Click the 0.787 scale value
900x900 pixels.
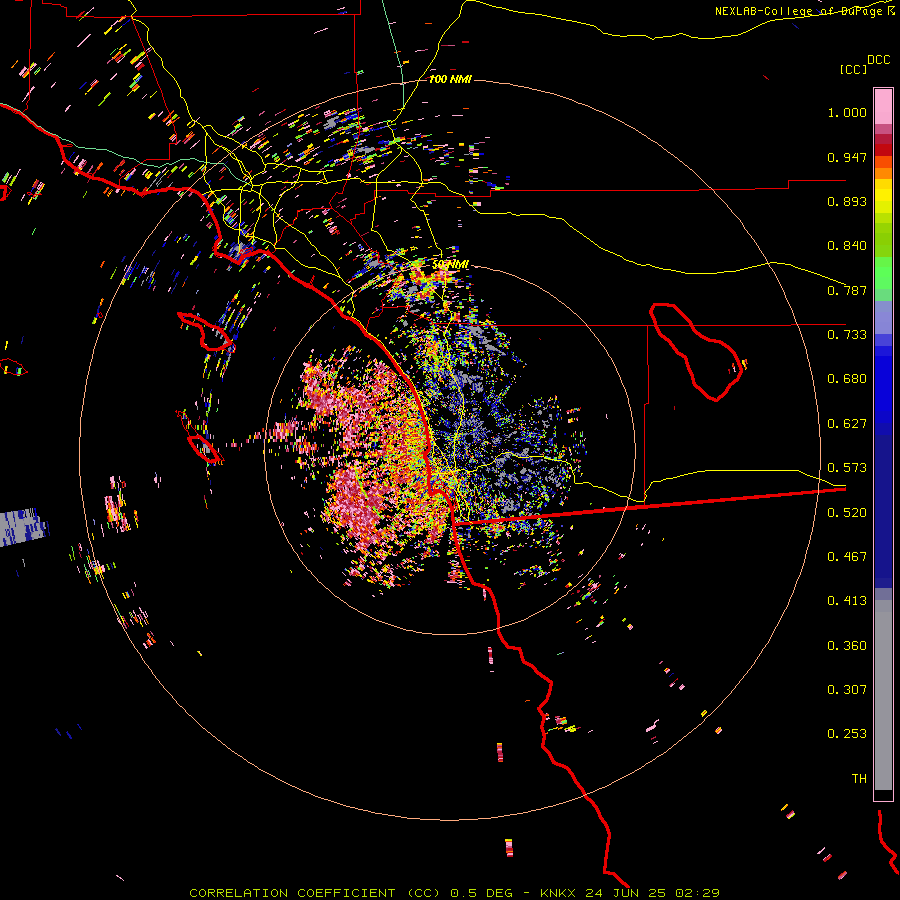(847, 290)
